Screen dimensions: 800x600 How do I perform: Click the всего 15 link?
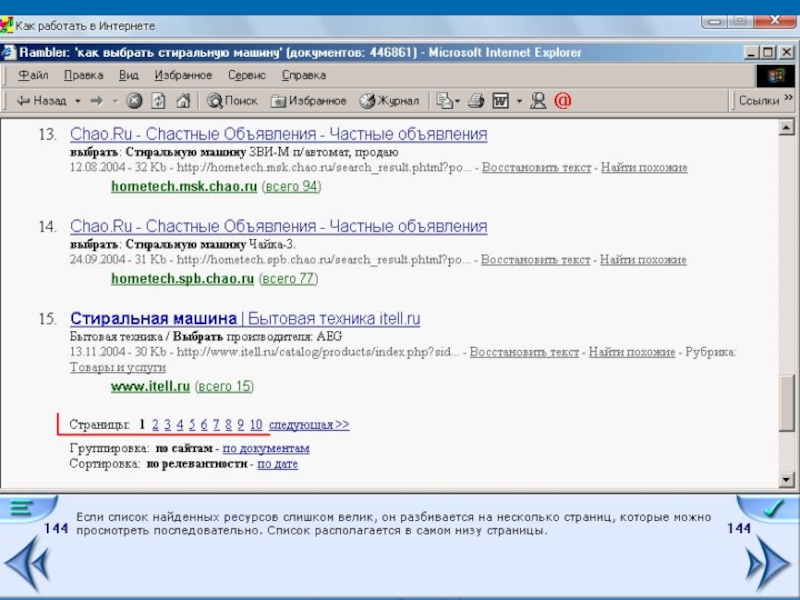[224, 386]
